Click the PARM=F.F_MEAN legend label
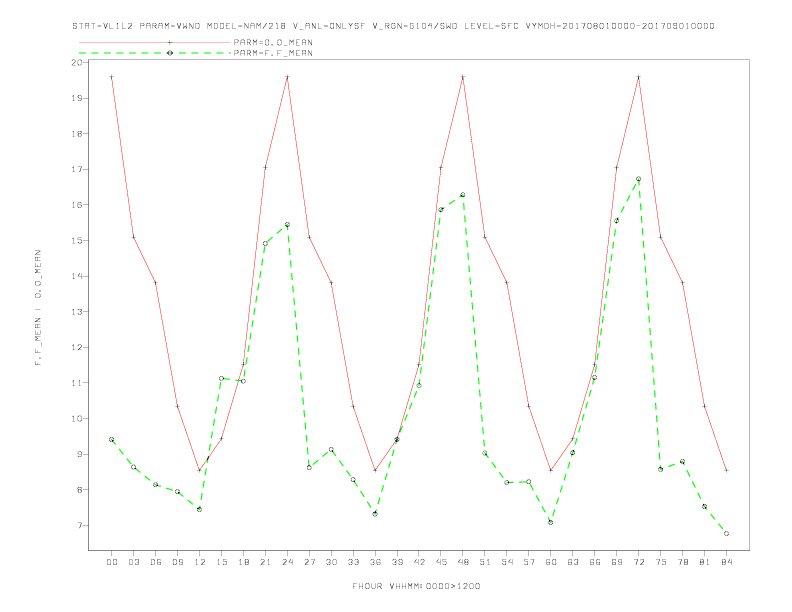Image resolution: width=792 pixels, height=612 pixels. pyautogui.click(x=273, y=53)
